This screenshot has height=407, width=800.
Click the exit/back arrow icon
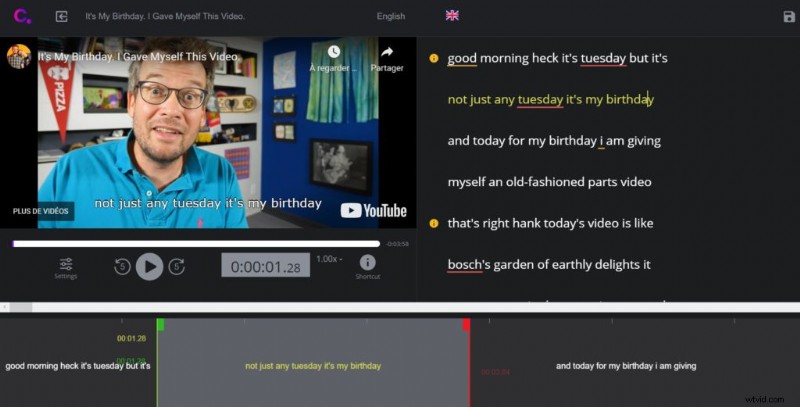62,16
